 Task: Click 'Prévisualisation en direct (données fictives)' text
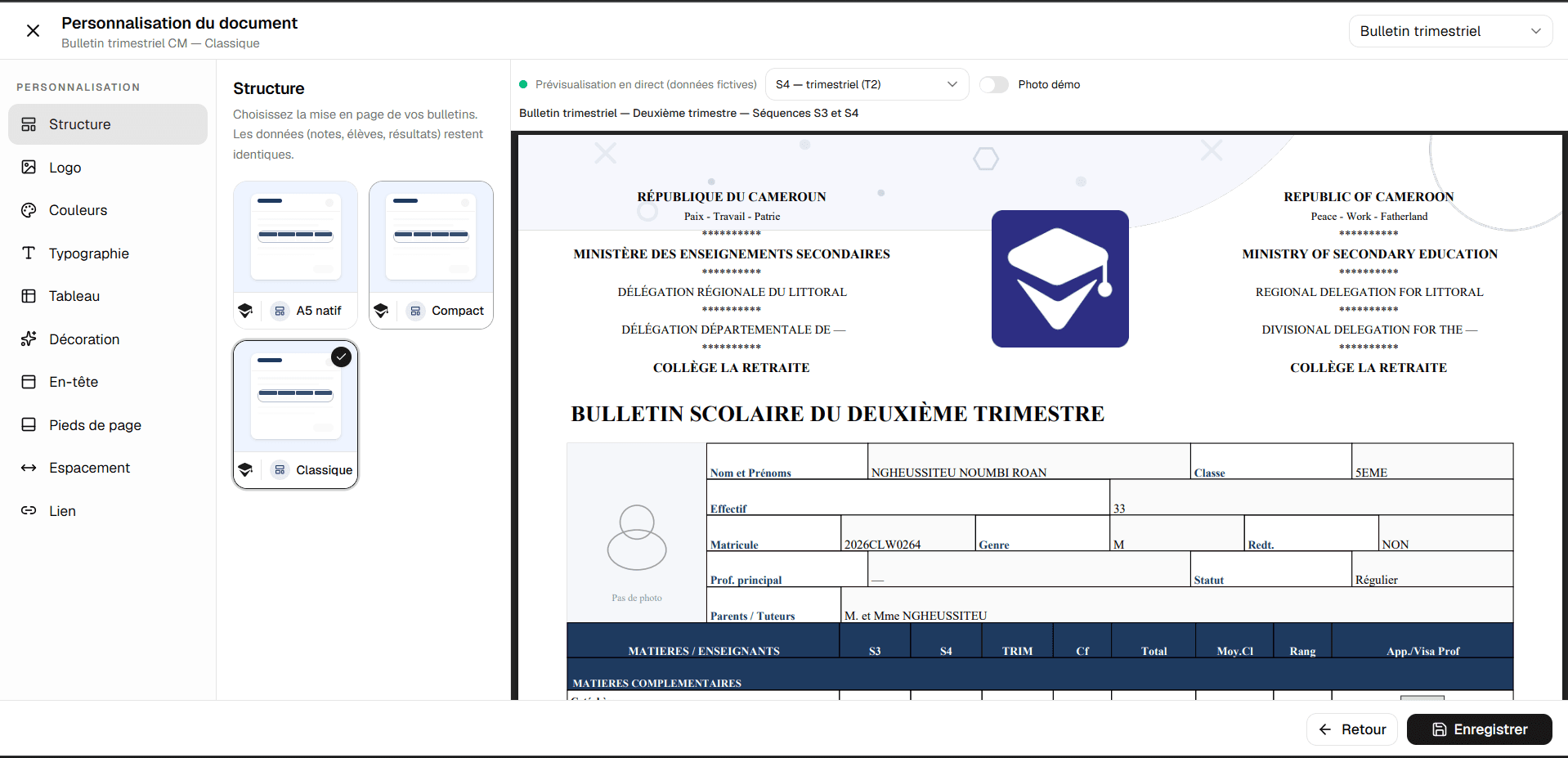click(x=646, y=84)
